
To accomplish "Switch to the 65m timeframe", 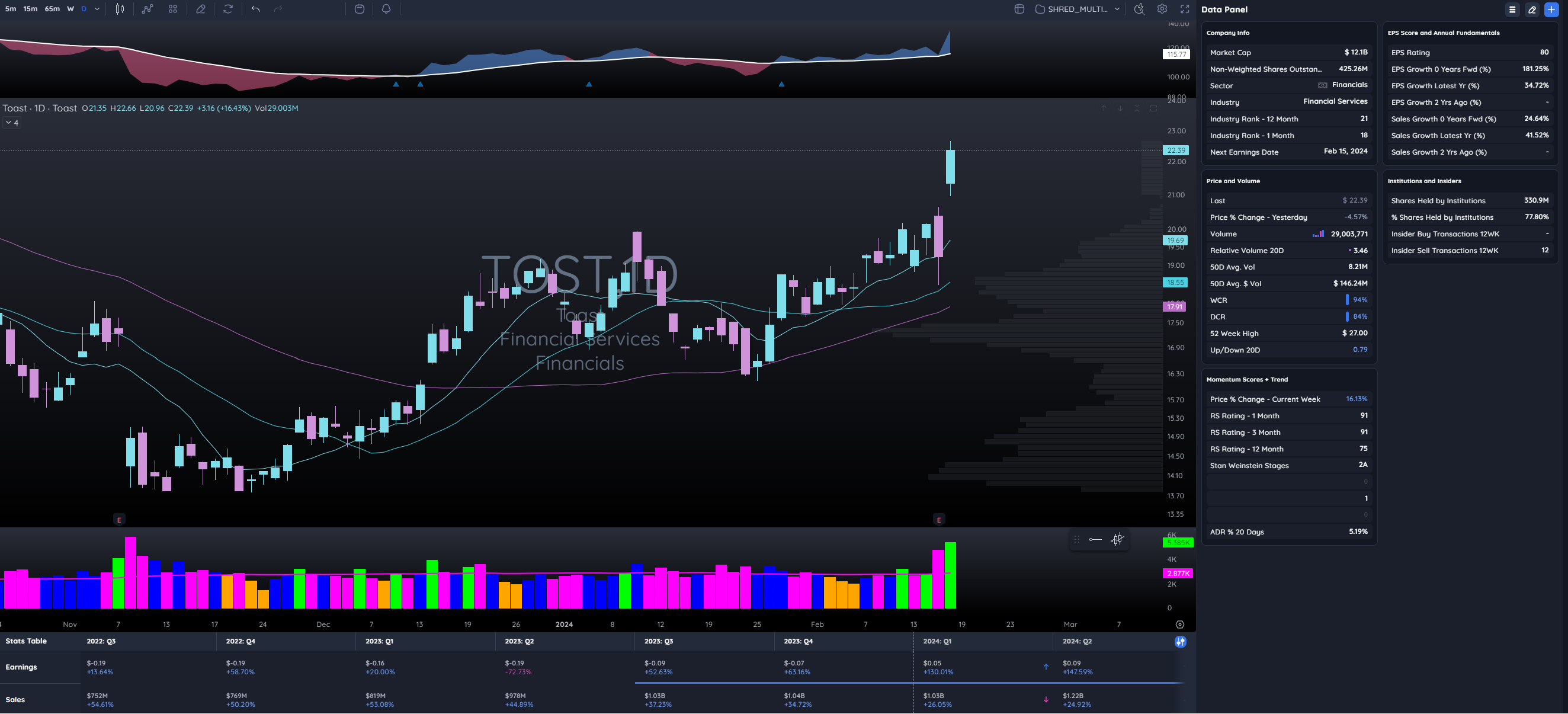I will [x=52, y=9].
